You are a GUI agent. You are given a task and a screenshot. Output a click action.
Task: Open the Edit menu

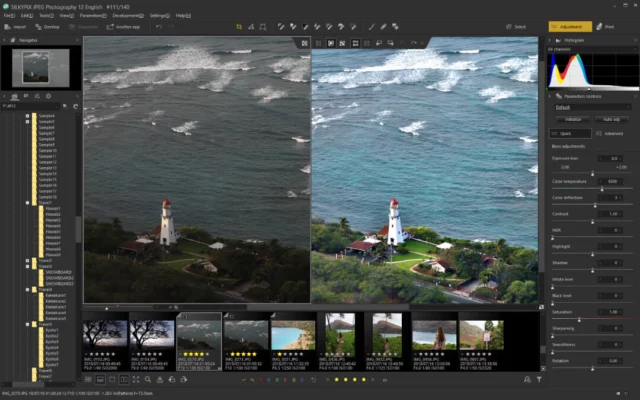pyautogui.click(x=27, y=16)
